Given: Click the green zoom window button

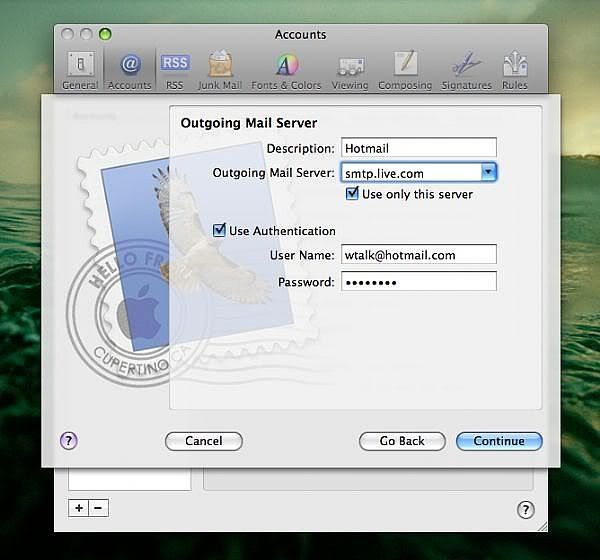Looking at the screenshot, I should coord(105,34).
